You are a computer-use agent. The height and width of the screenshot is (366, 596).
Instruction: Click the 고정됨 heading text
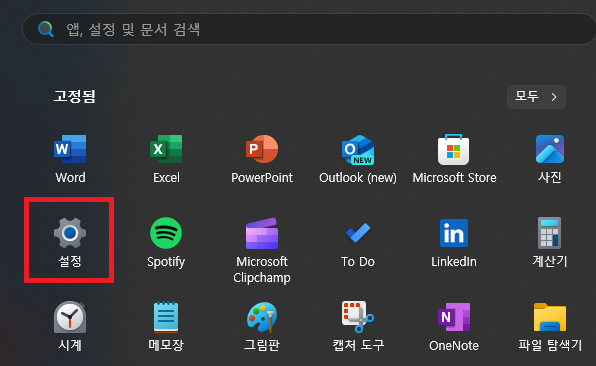(74, 96)
